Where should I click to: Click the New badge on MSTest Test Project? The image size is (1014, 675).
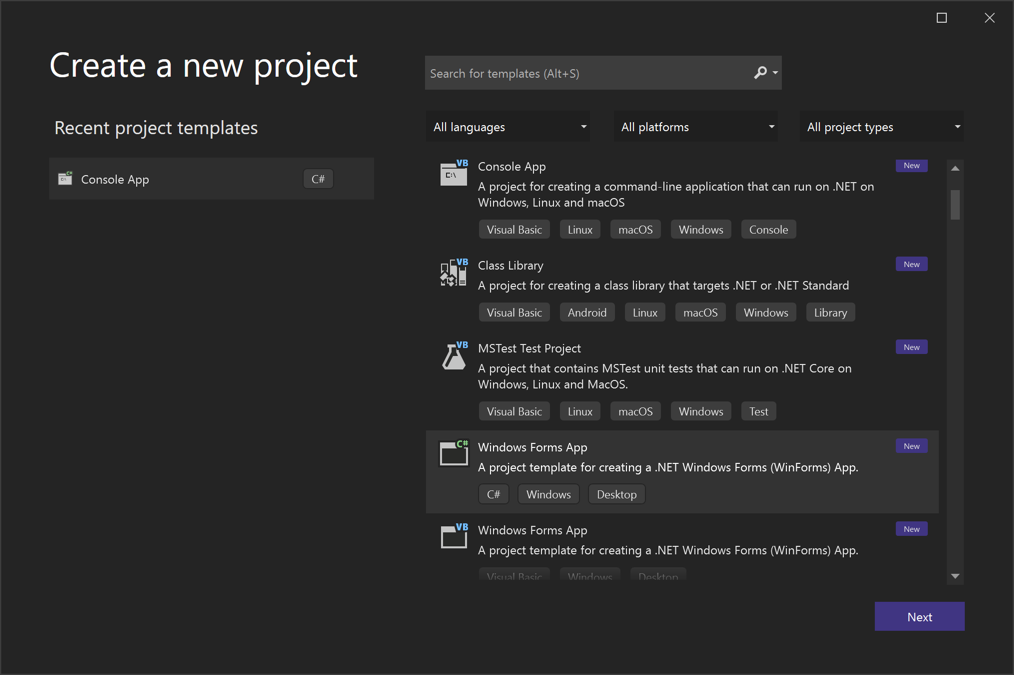911,347
